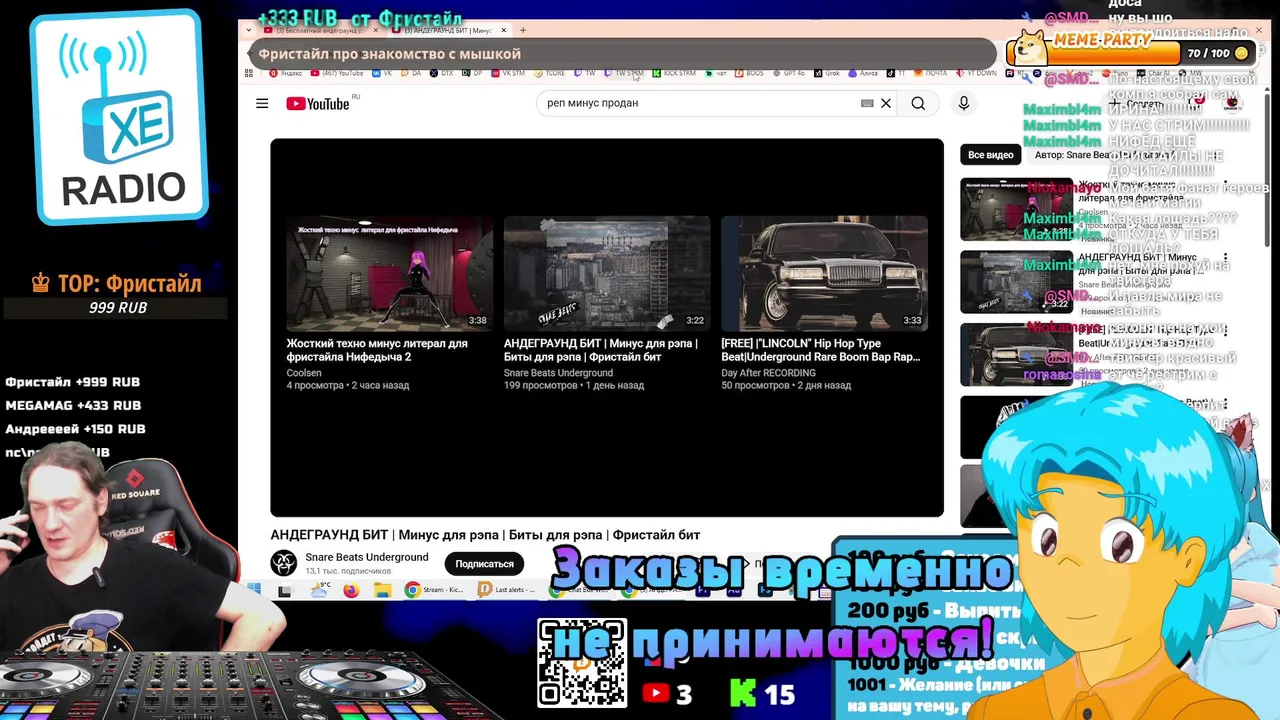Select the 'Все видео' filter chip
This screenshot has height=720, width=1280.
(x=991, y=155)
